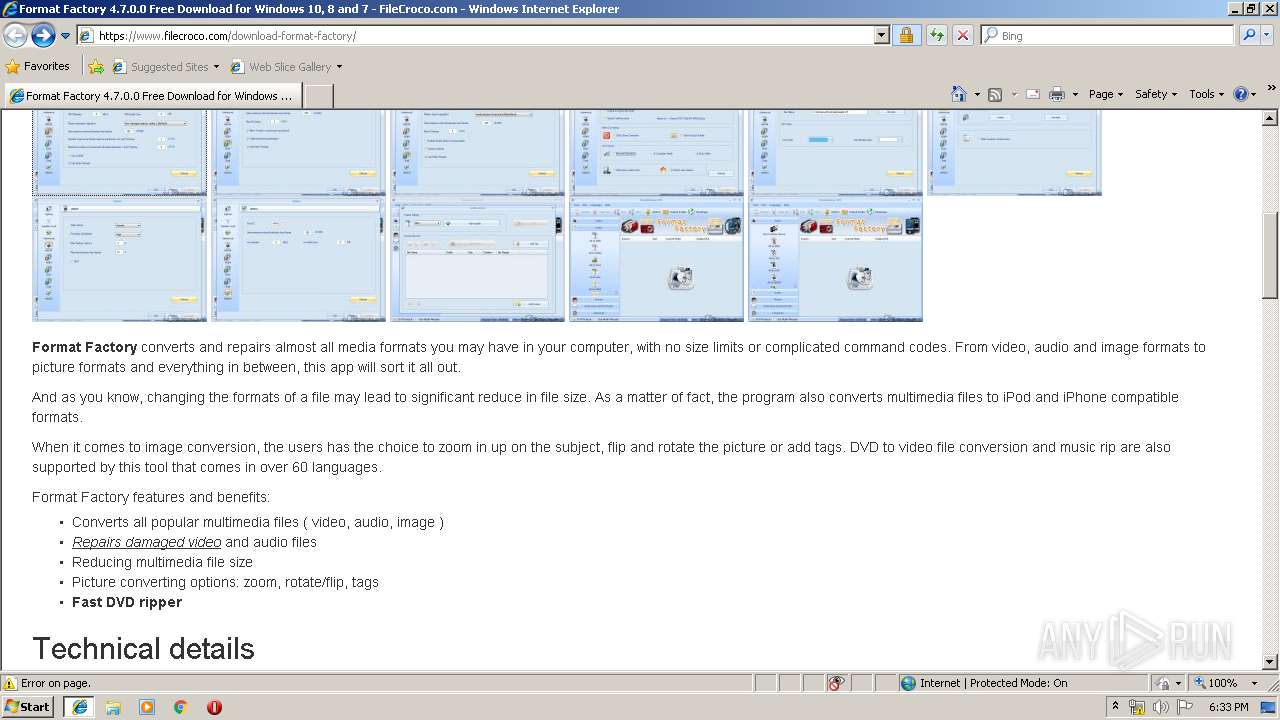Open the Page menu

click(1106, 94)
